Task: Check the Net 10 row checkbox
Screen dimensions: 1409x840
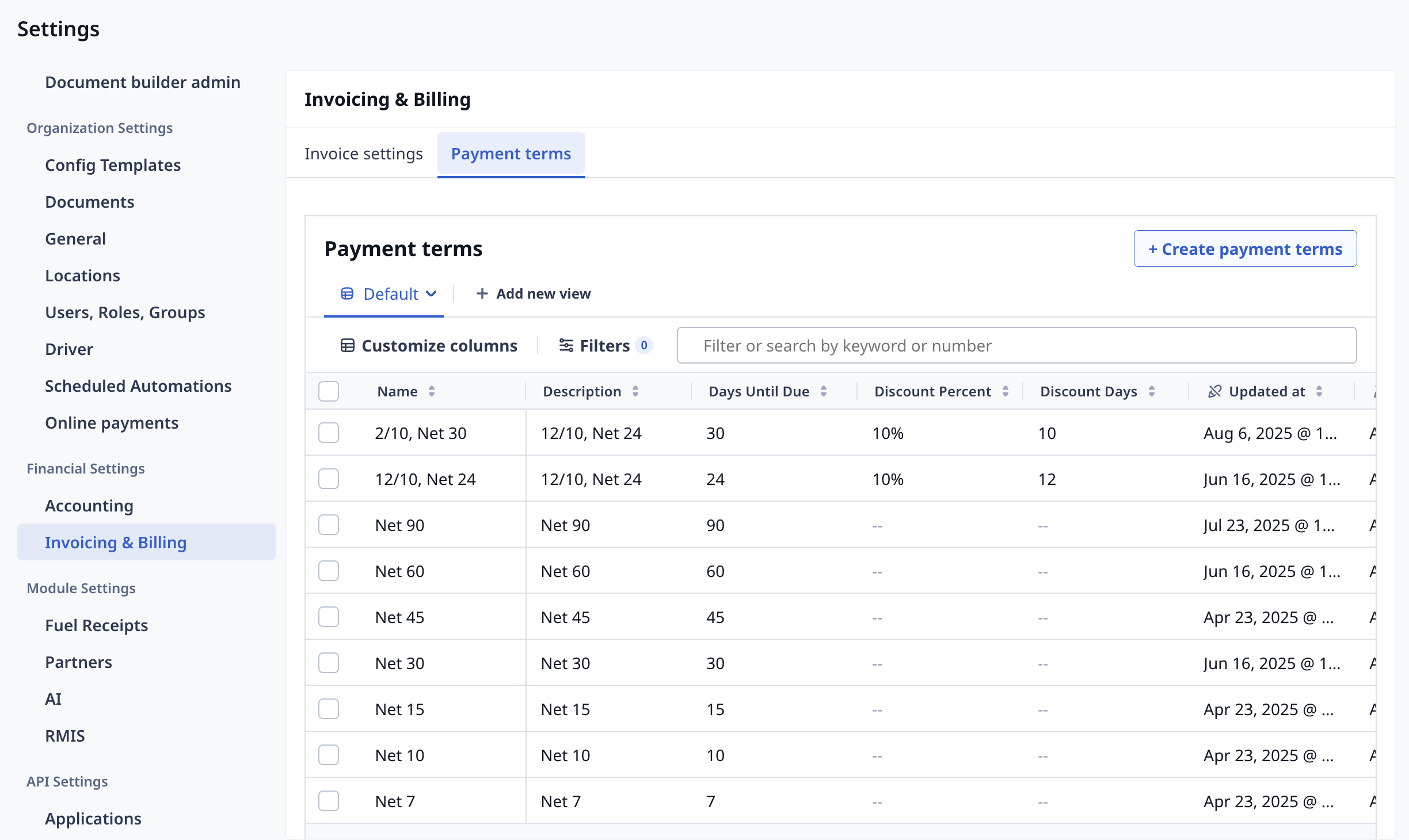Action: point(329,755)
